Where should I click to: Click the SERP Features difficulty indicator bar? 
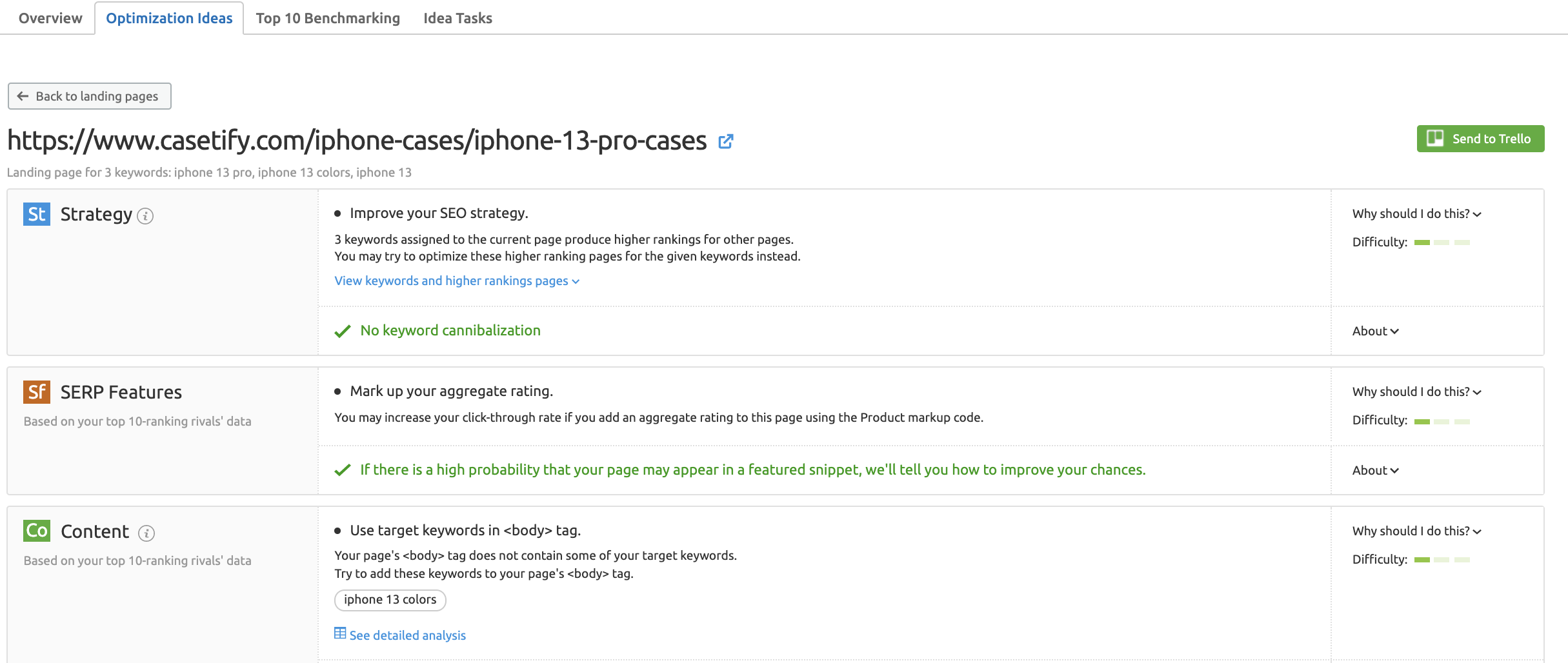tap(1442, 422)
